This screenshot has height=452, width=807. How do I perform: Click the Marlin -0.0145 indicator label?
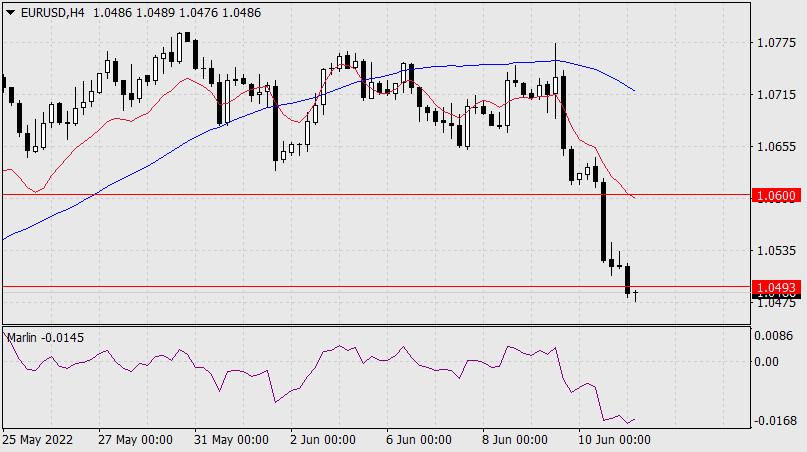click(x=45, y=338)
